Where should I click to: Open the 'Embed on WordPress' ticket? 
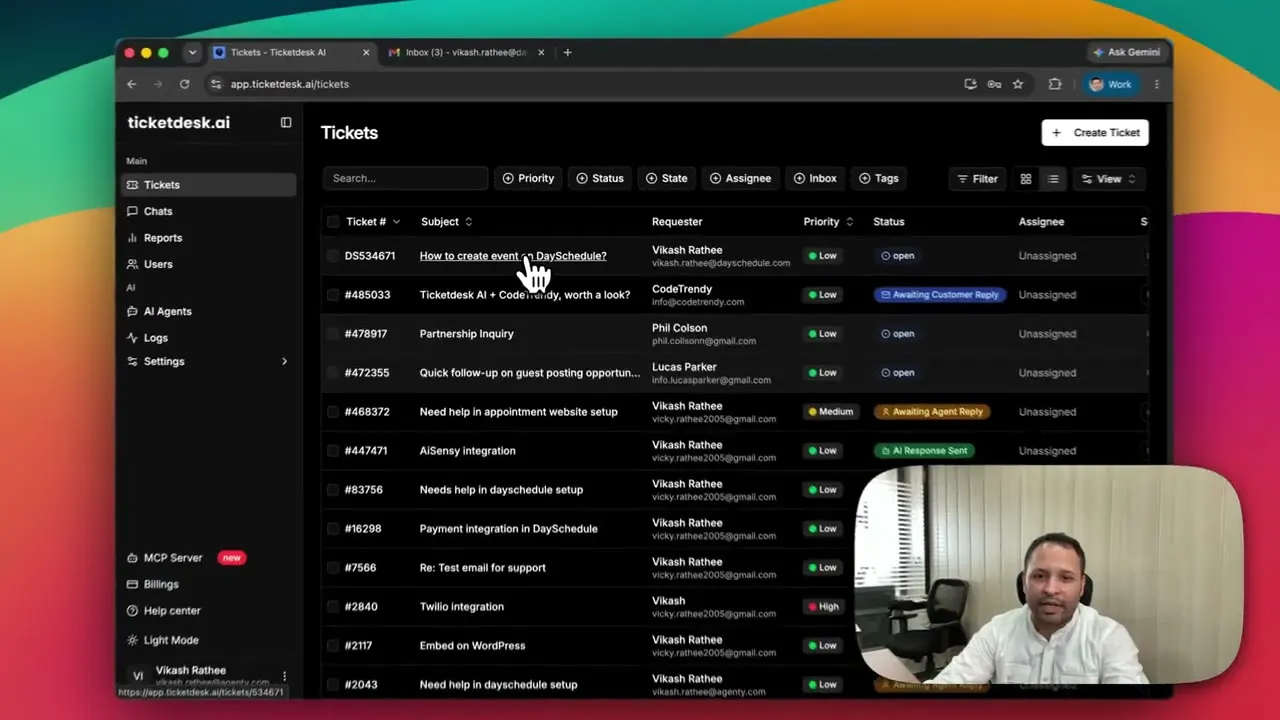tap(472, 646)
